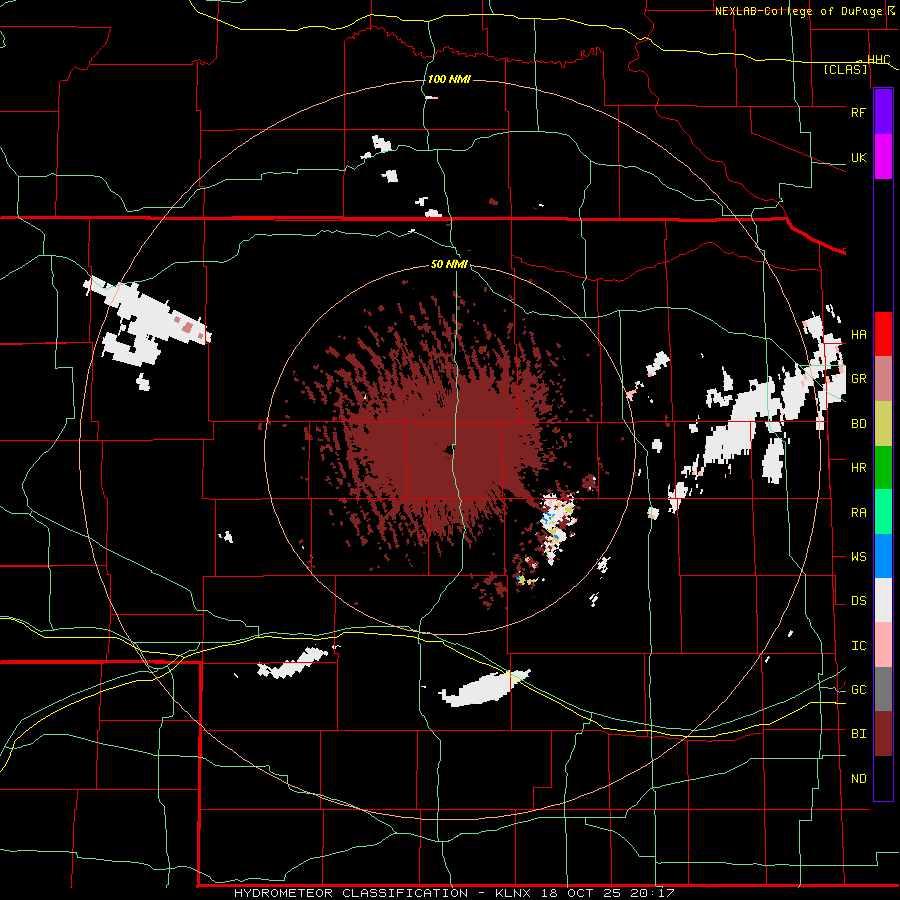
Task: Click the WS legend label
Action: tap(858, 557)
